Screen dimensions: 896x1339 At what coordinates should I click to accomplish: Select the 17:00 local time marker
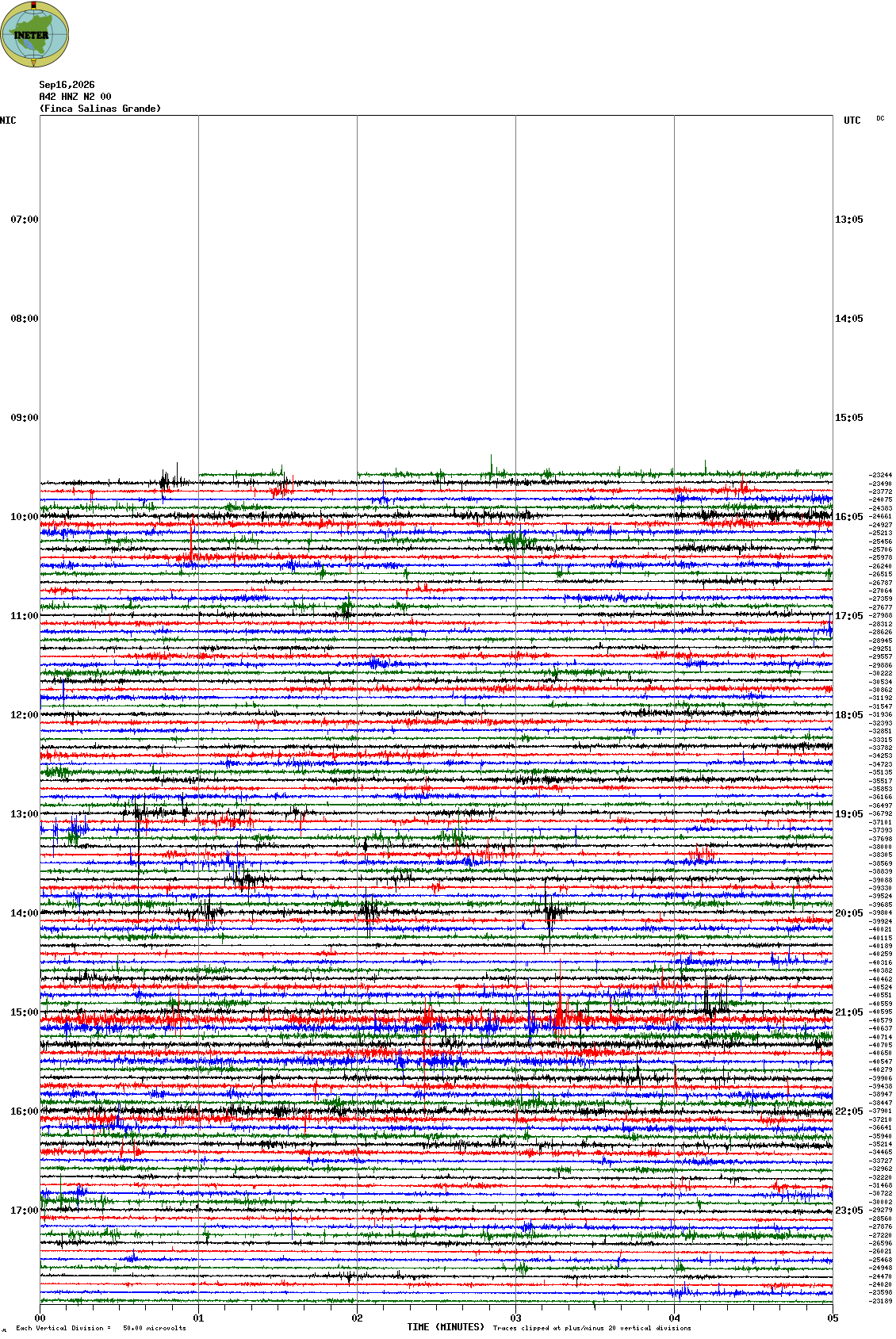click(24, 1211)
